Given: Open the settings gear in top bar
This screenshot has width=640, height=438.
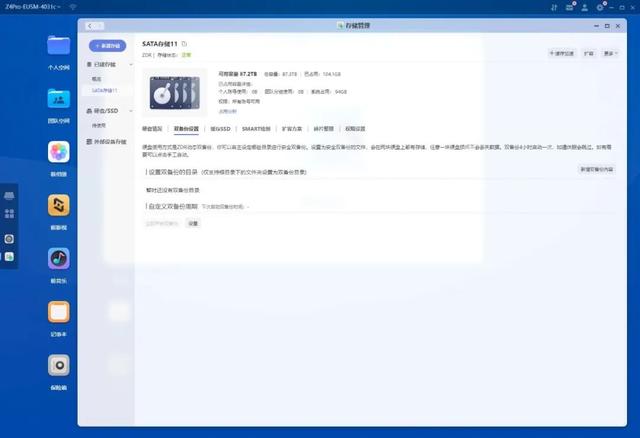Looking at the screenshot, I should [x=600, y=7].
